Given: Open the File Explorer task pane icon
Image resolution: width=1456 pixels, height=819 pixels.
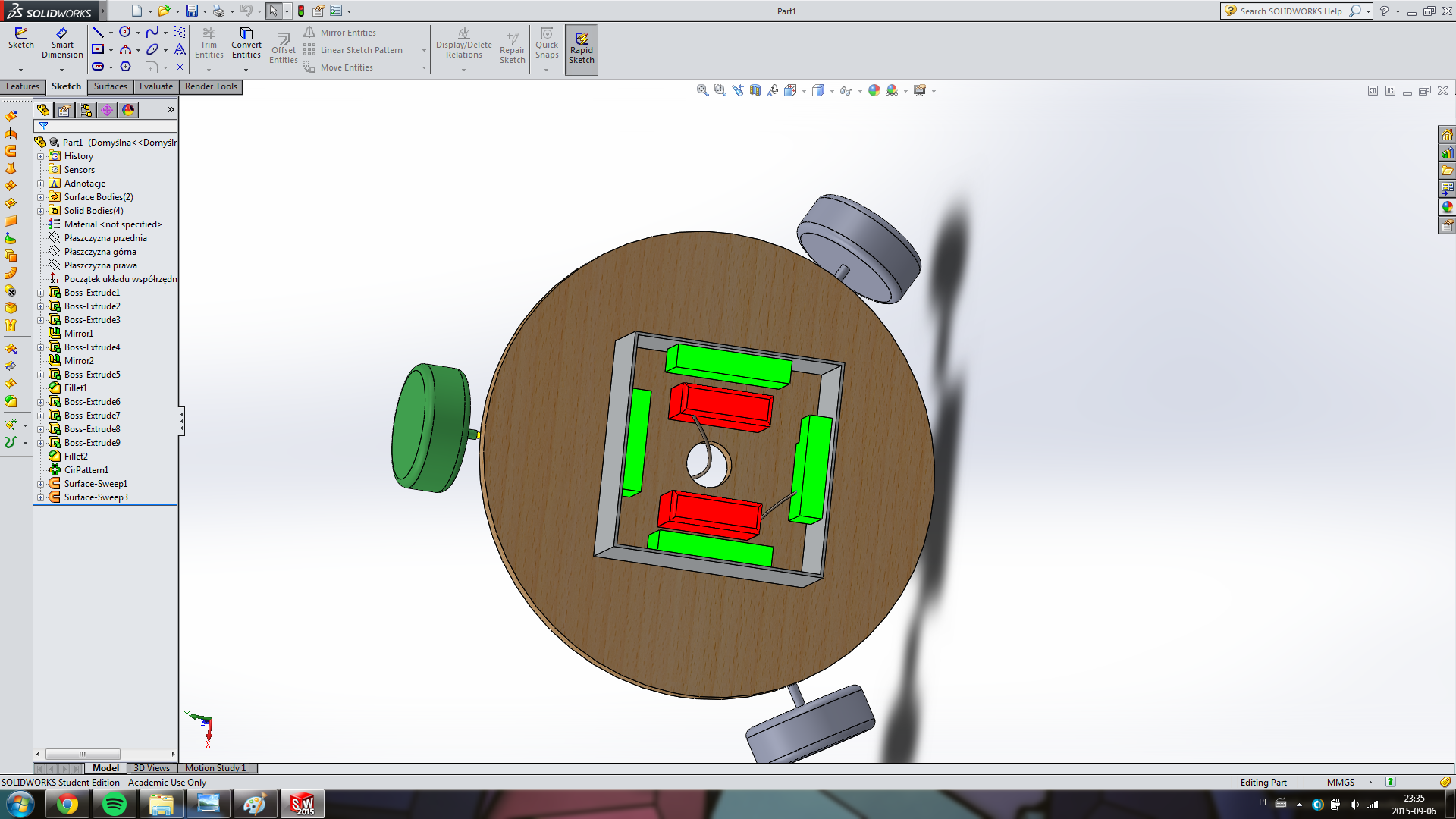Looking at the screenshot, I should 1447,171.
